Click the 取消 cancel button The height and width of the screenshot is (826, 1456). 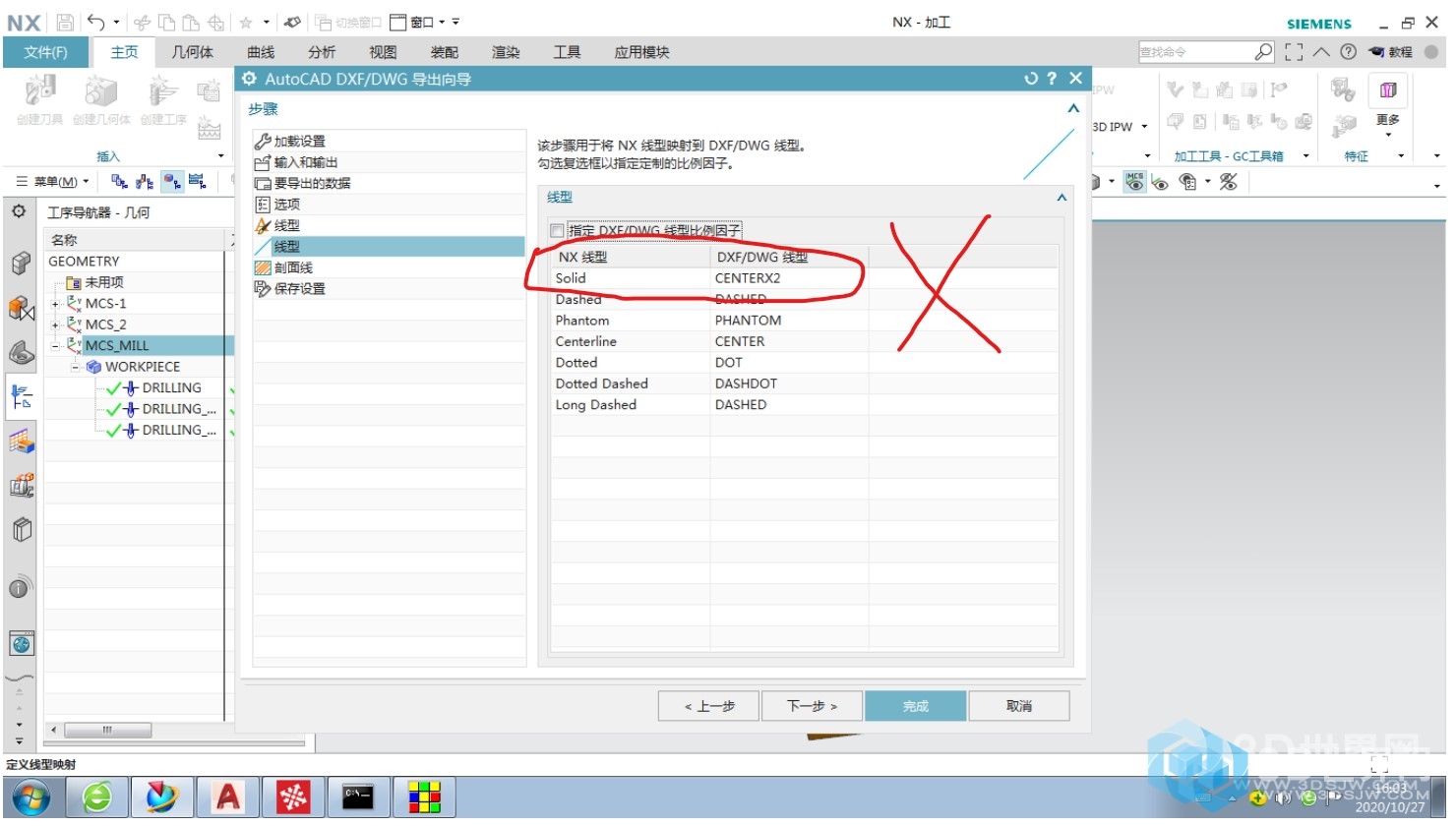click(1019, 706)
